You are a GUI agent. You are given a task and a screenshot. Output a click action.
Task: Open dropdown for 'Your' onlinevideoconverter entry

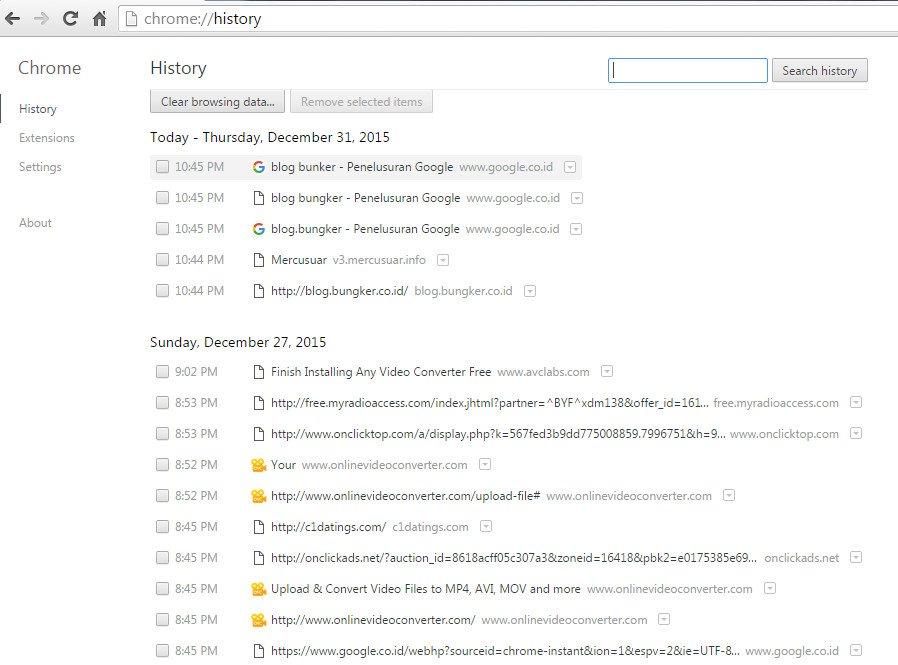point(485,464)
